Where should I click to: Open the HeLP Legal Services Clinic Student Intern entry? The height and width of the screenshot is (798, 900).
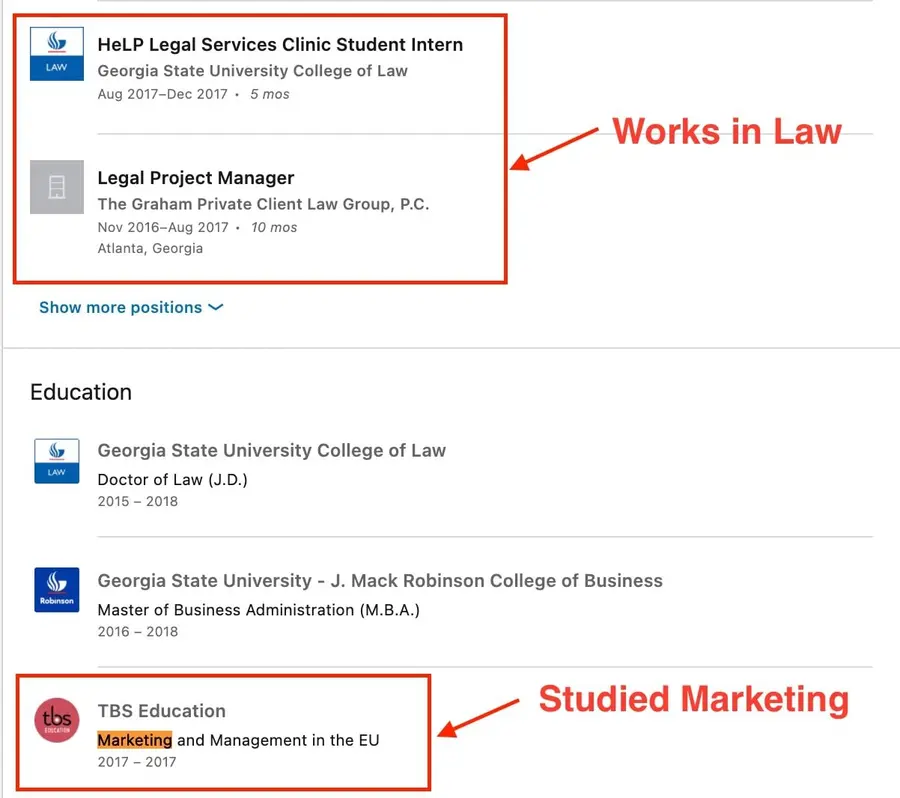[x=280, y=44]
